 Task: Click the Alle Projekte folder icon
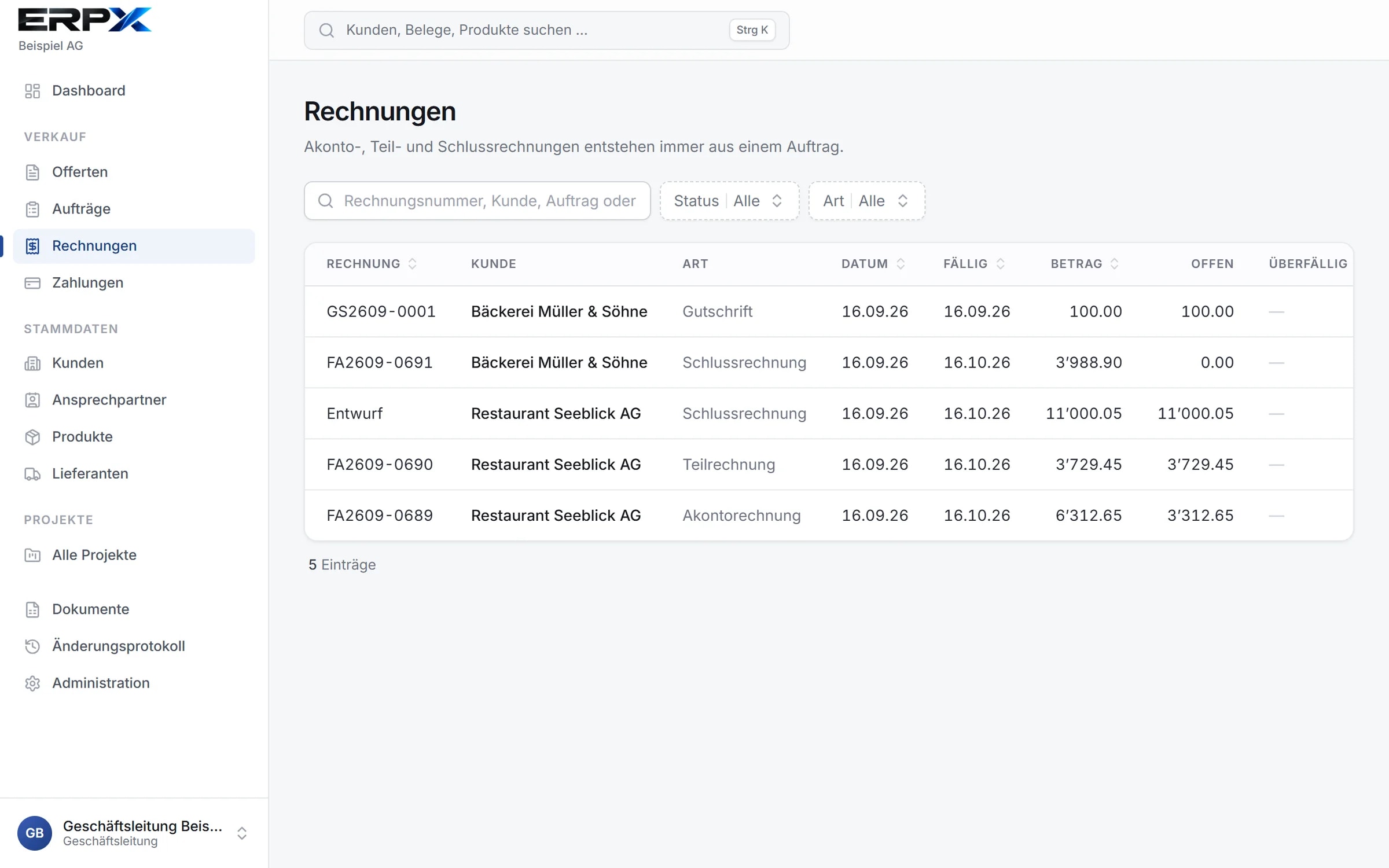[x=32, y=555]
